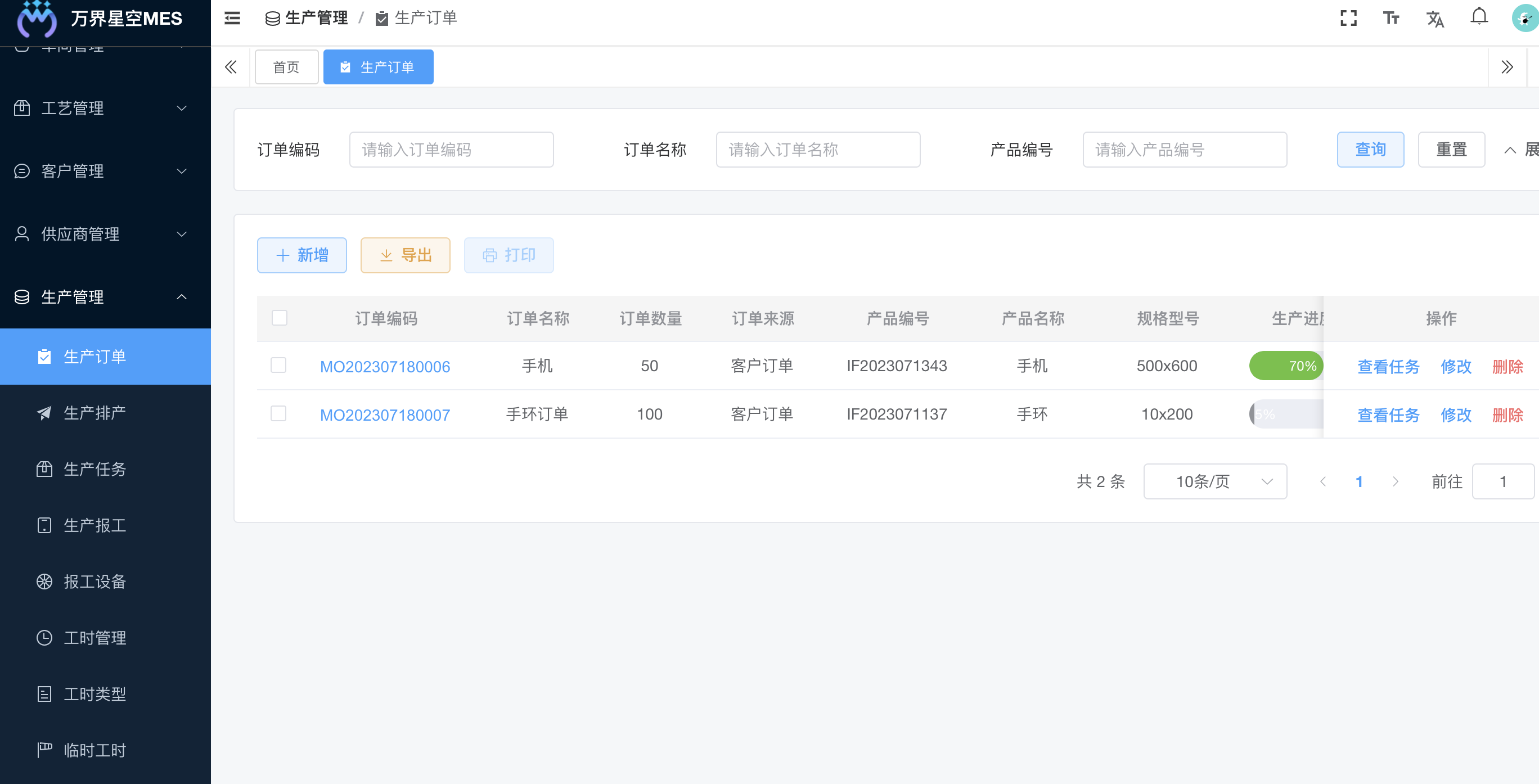Viewport: 1539px width, 784px height.
Task: Check the select-all checkbox in table header
Action: click(x=279, y=318)
